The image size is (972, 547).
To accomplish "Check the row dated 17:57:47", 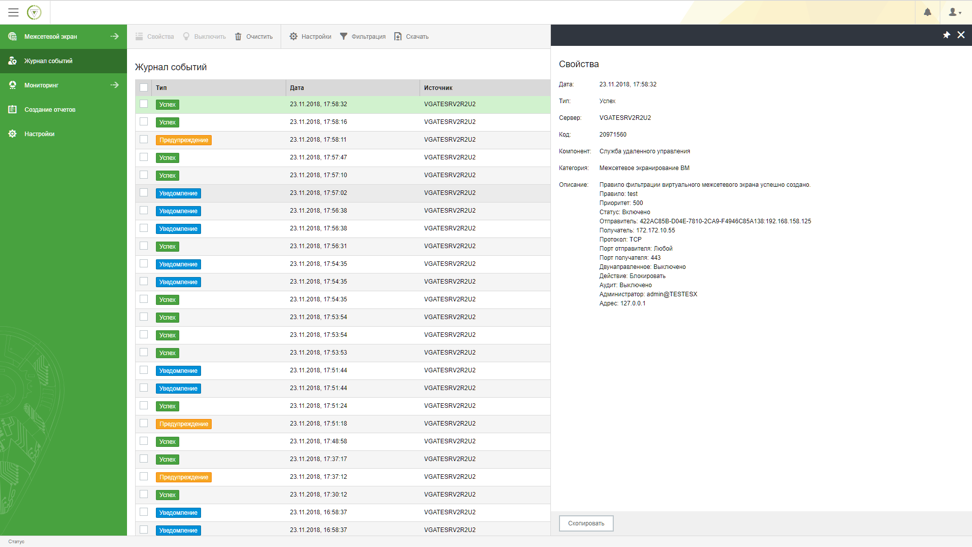I will 144,158.
